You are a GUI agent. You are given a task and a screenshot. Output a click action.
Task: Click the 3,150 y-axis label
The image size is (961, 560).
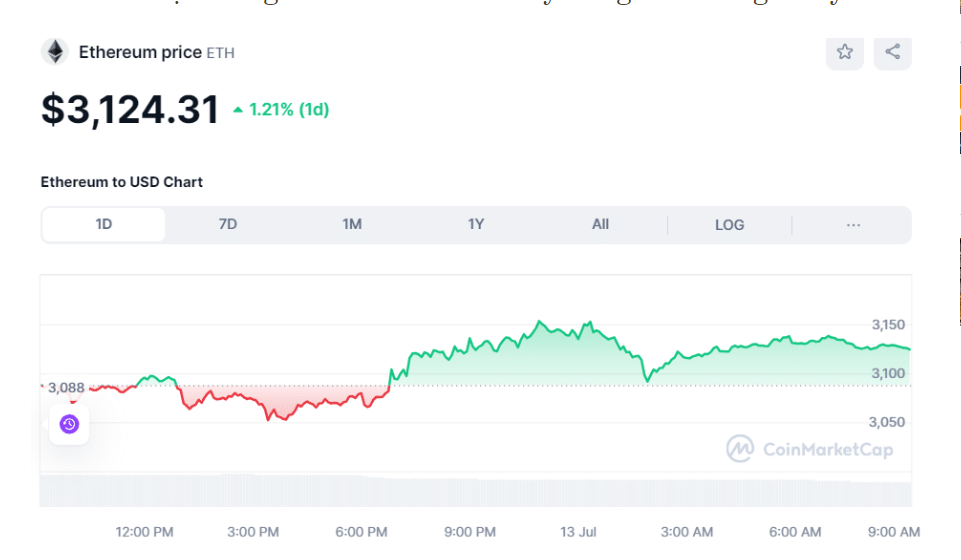tap(888, 325)
